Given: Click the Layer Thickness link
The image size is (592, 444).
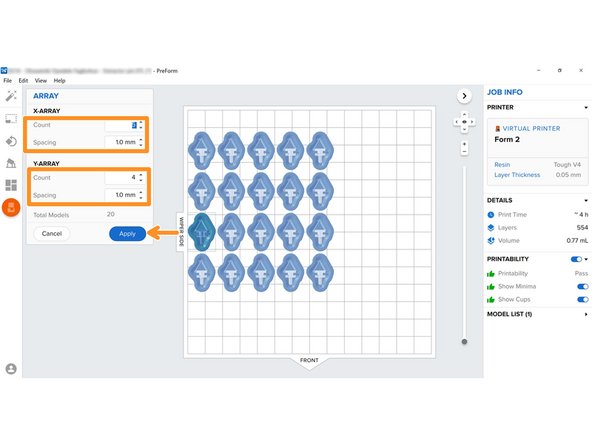Looking at the screenshot, I should (x=517, y=175).
